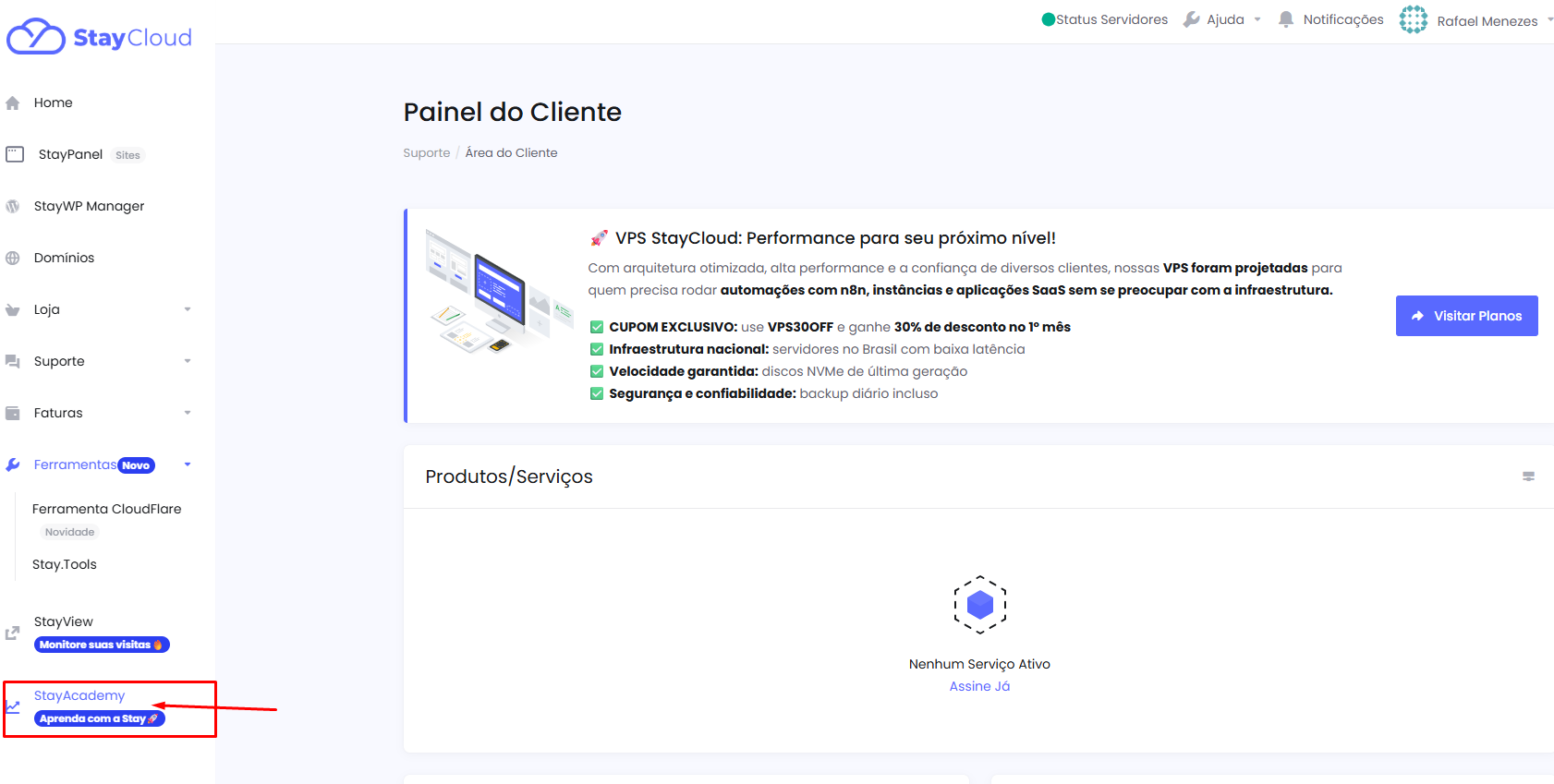Click the Suporte chat icon
The height and width of the screenshot is (784, 1554).
click(x=12, y=362)
